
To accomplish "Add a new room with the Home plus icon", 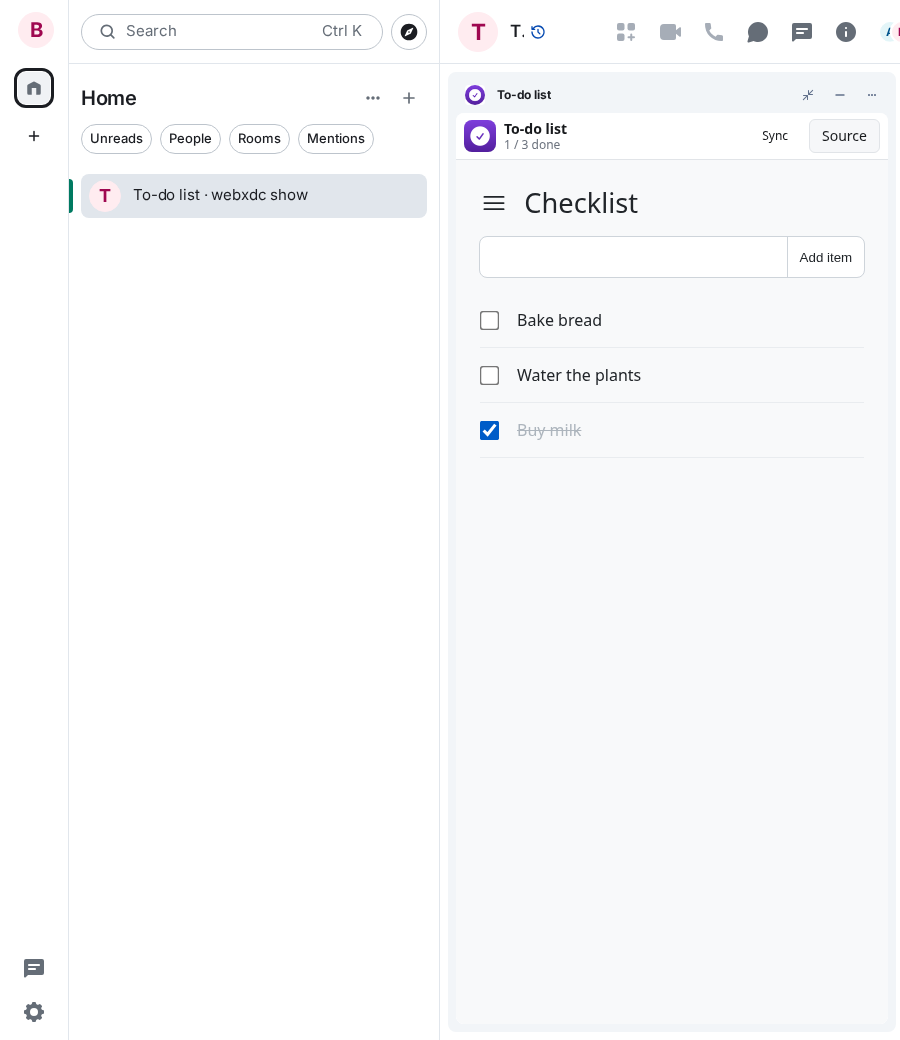I will (409, 98).
